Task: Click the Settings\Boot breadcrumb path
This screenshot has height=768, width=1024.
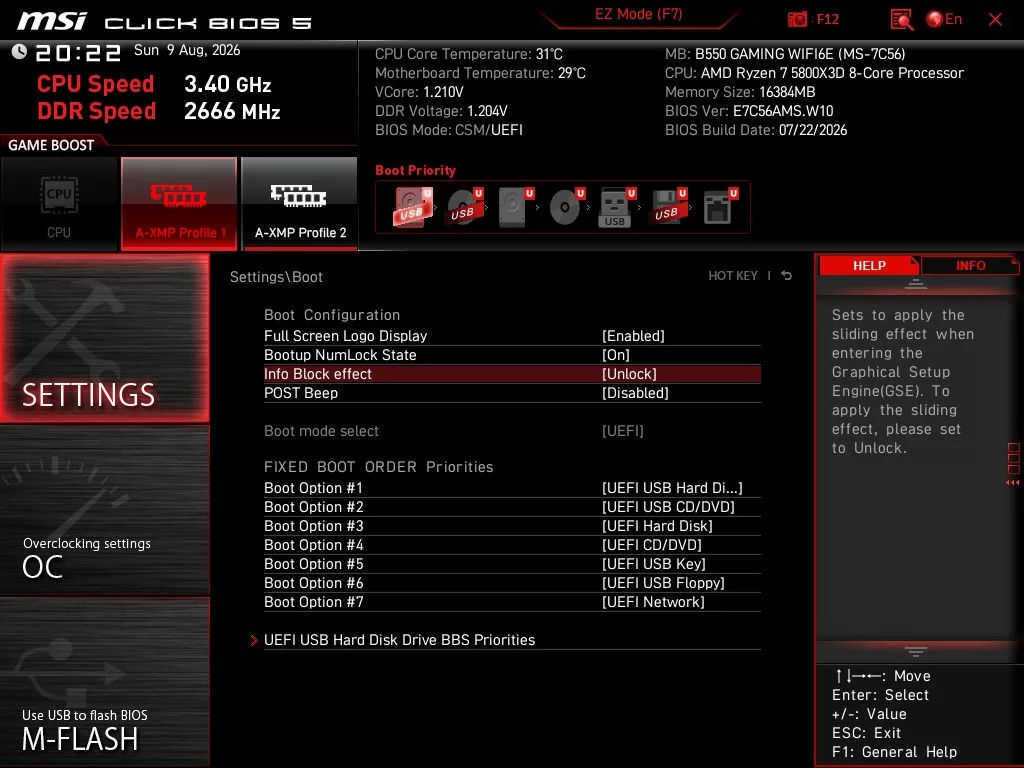Action: [276, 277]
